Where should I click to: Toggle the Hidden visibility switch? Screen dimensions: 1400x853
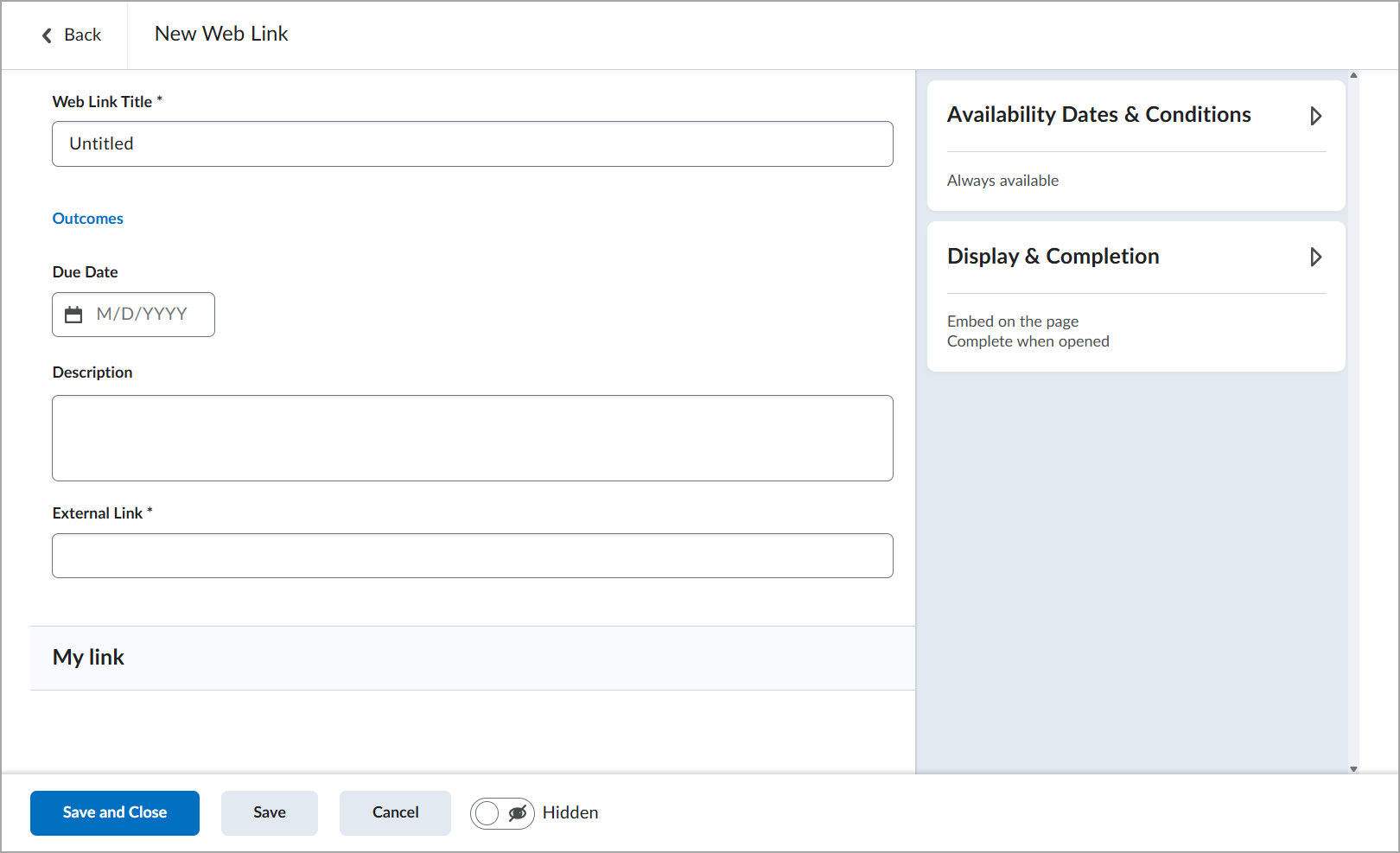(x=502, y=813)
